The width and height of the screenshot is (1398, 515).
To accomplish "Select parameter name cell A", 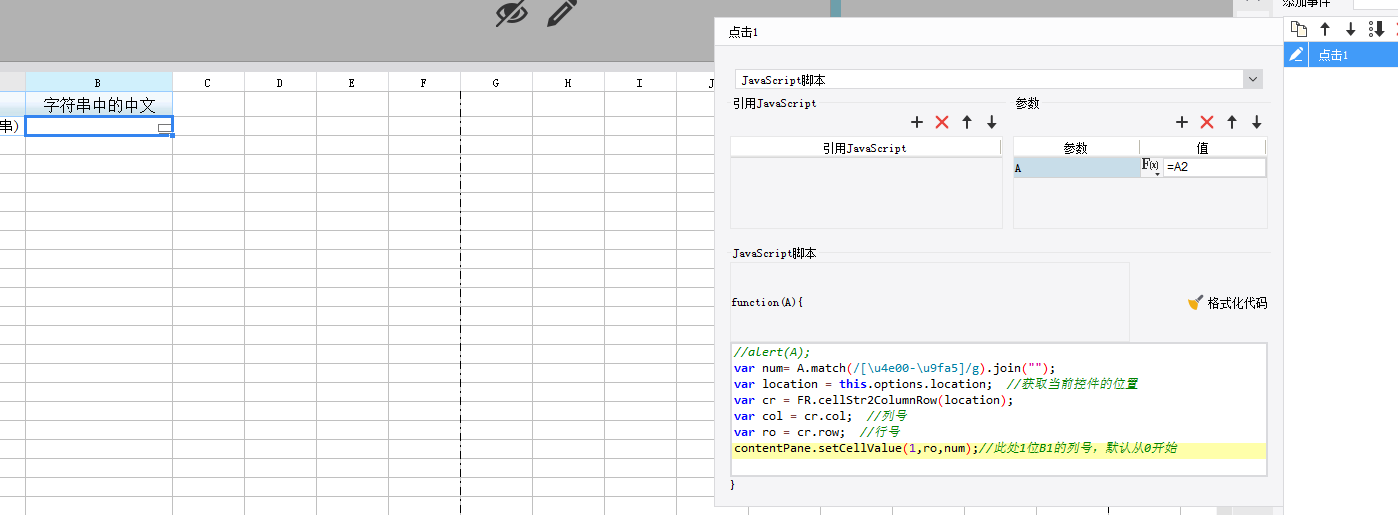I will point(1076,168).
